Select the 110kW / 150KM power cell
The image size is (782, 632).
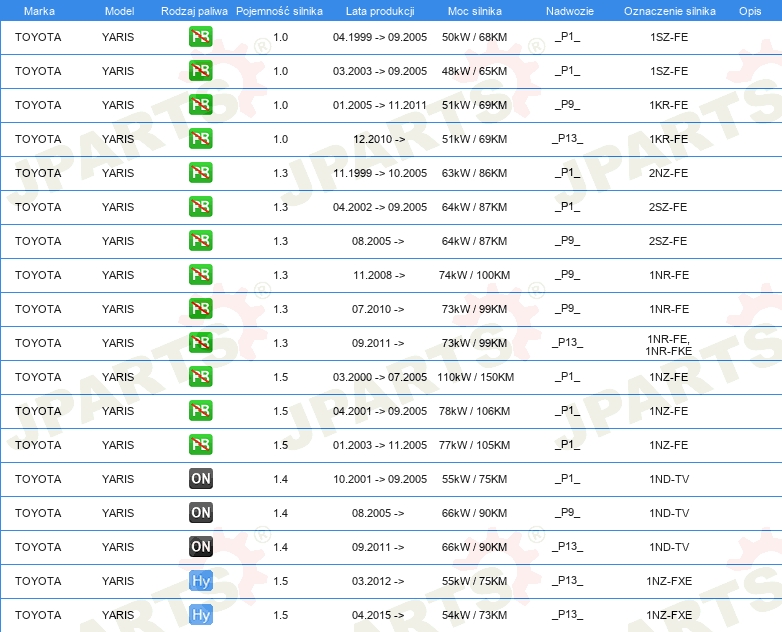[475, 377]
